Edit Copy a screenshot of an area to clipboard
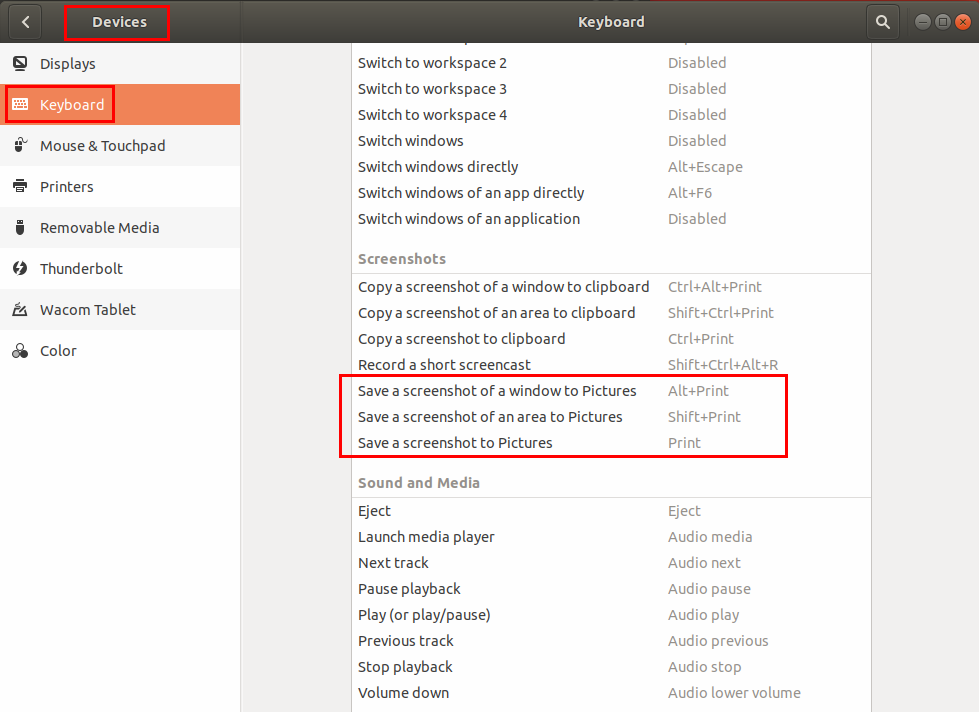Screen dimensions: 979x712 tap(611, 313)
